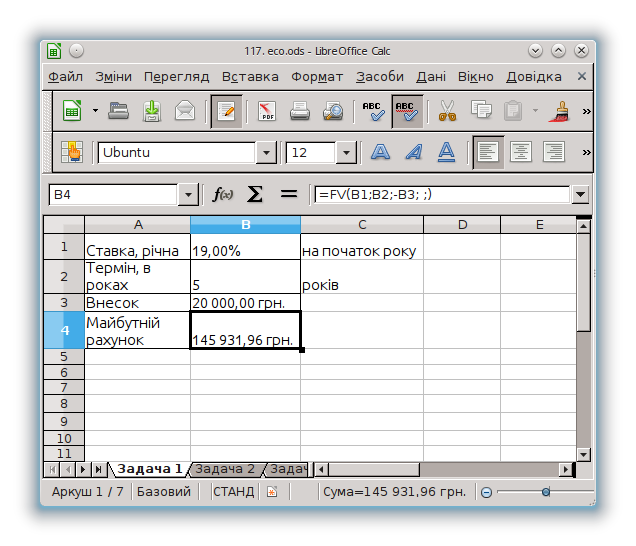This screenshot has width=636, height=546.
Task: Toggle AutoSpellcheck button
Action: click(407, 111)
